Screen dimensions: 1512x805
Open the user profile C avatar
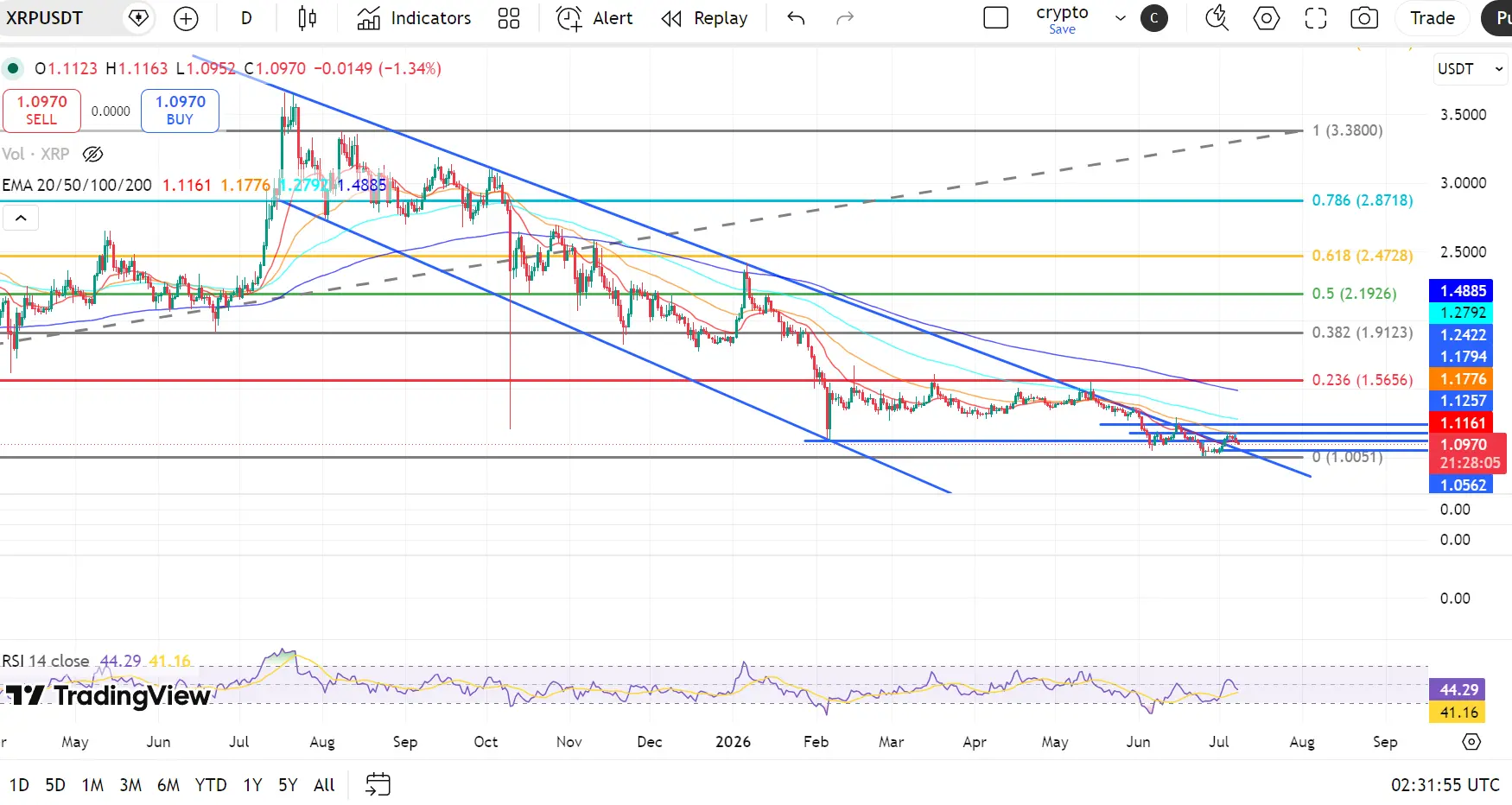(1154, 18)
